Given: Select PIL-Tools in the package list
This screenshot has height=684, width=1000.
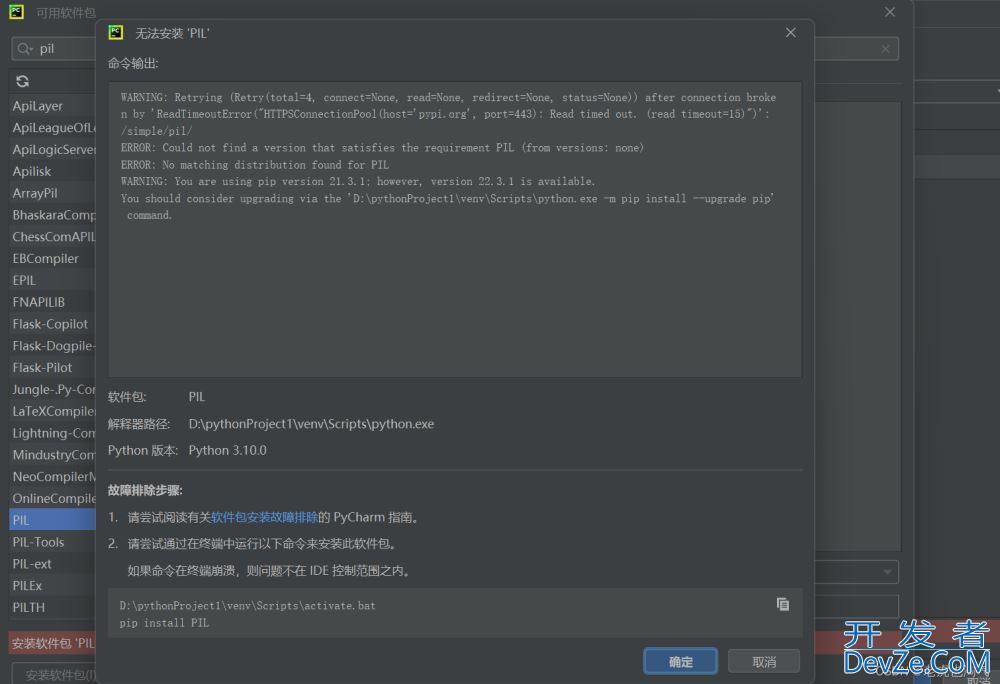Looking at the screenshot, I should 52,542.
